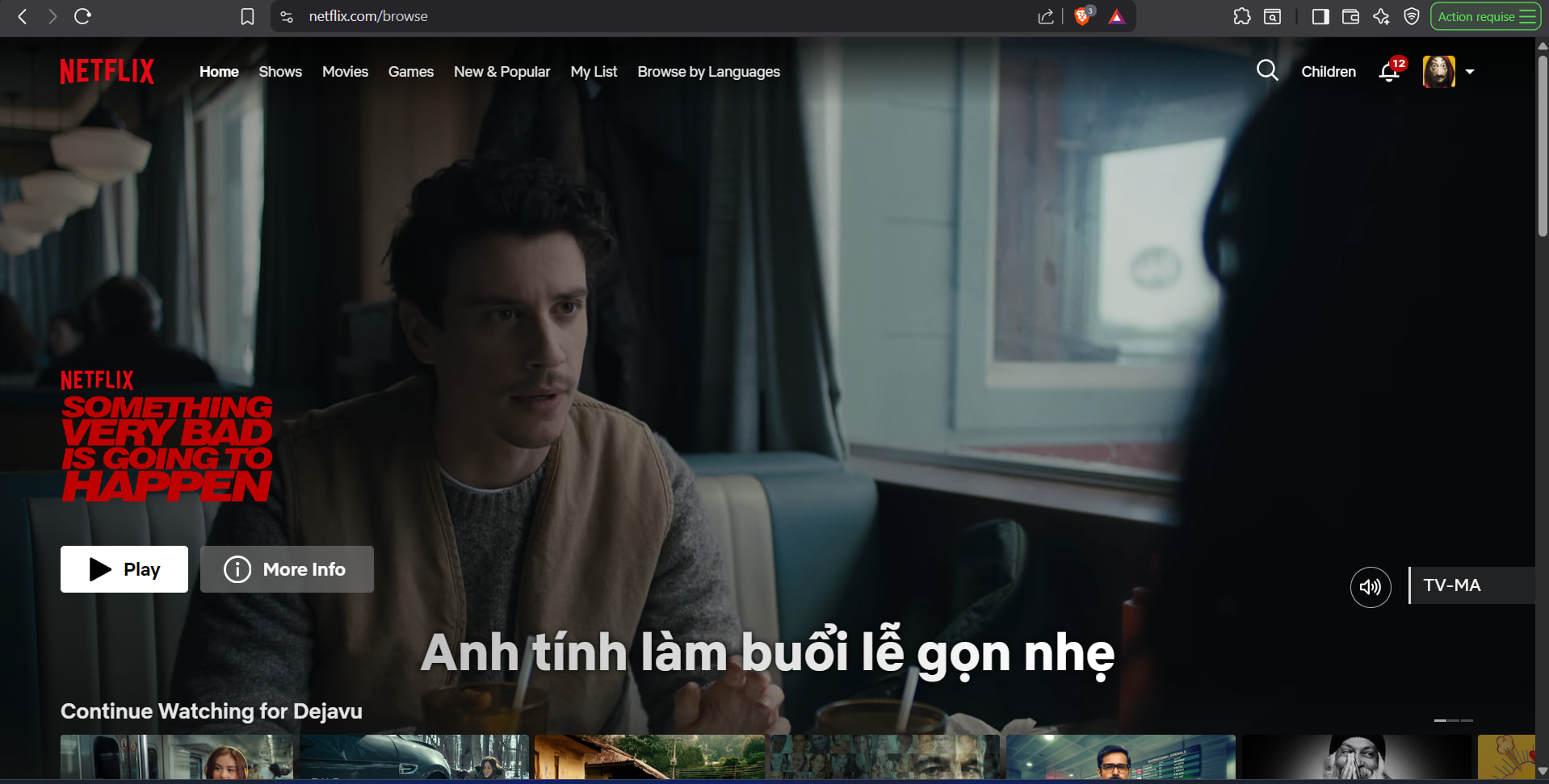Open the notifications bell with 12 badge
Image resolution: width=1549 pixels, height=784 pixels.
tap(1391, 71)
